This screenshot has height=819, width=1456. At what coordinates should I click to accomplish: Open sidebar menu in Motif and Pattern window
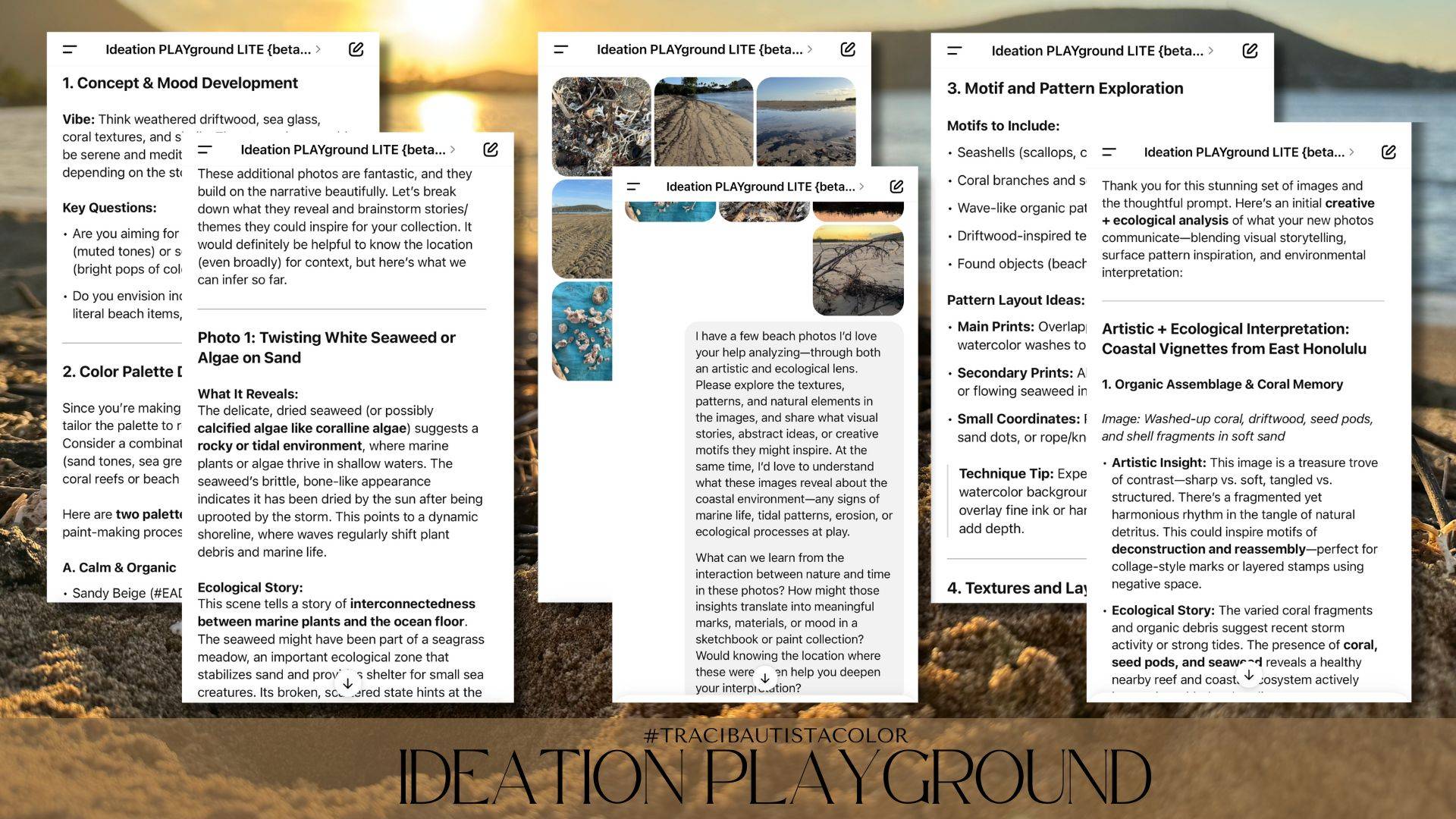(x=955, y=51)
